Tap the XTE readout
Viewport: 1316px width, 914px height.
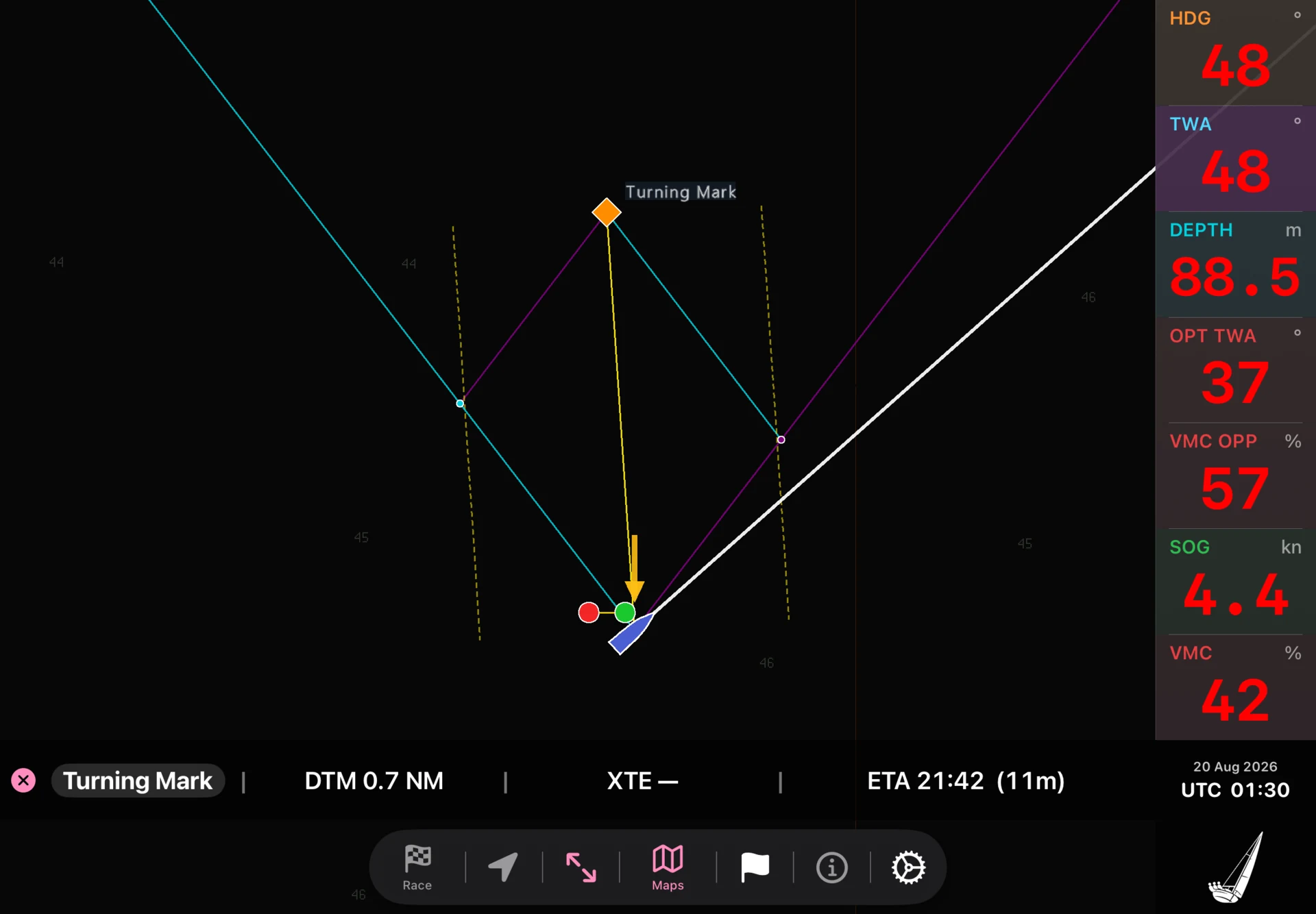click(642, 780)
